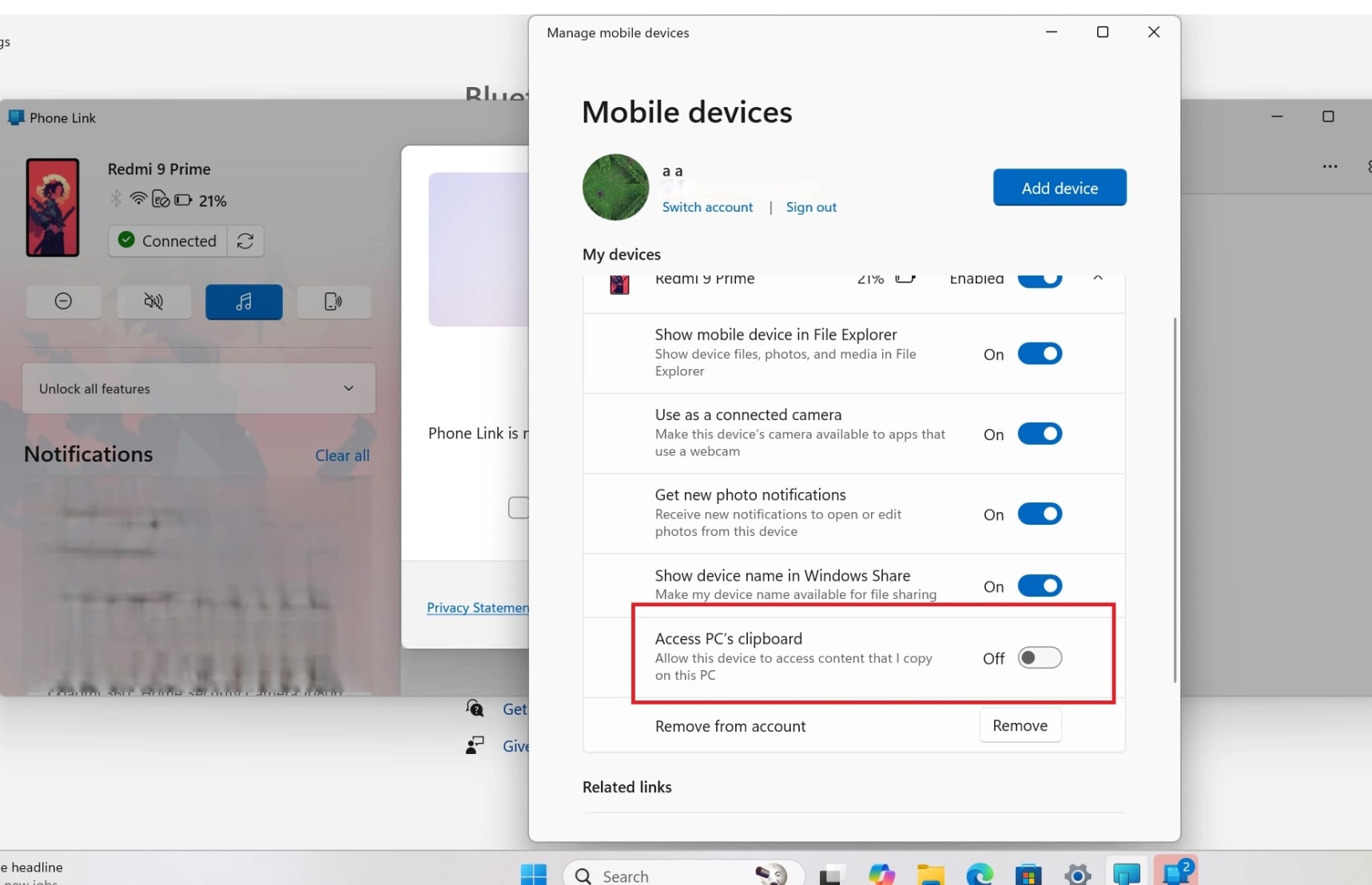Click the blue Add device button

pos(1059,188)
